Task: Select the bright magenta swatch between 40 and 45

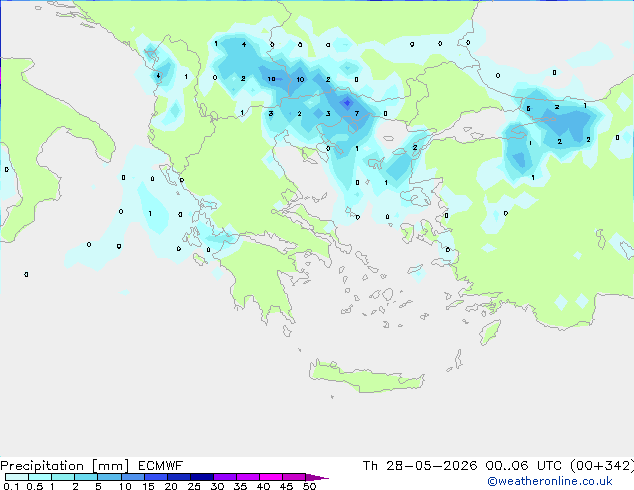Action: tap(271, 477)
